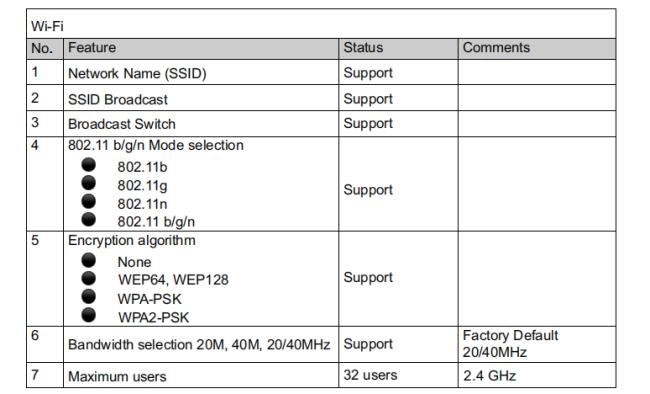Screen dimensions: 650x394
Task: Click the Network Name (SSID) cell
Action: [x=201, y=73]
